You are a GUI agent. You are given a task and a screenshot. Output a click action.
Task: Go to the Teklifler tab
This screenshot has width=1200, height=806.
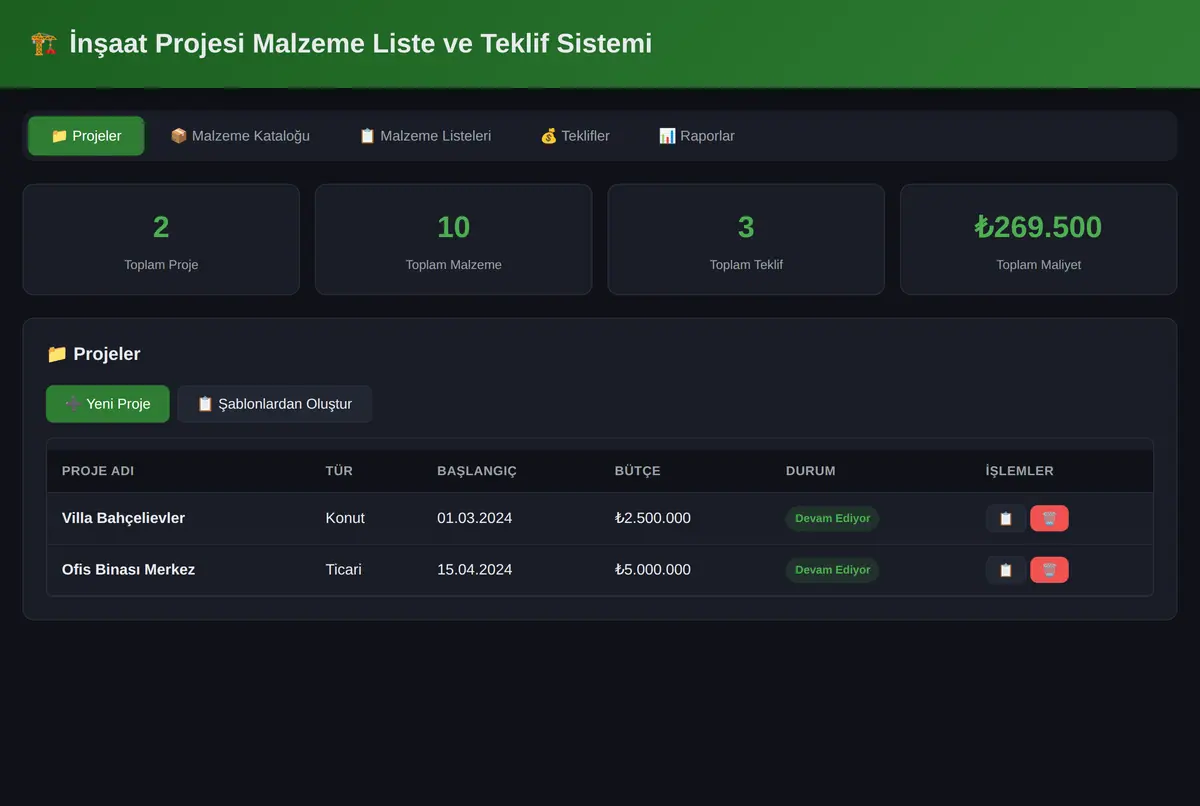click(x=575, y=136)
